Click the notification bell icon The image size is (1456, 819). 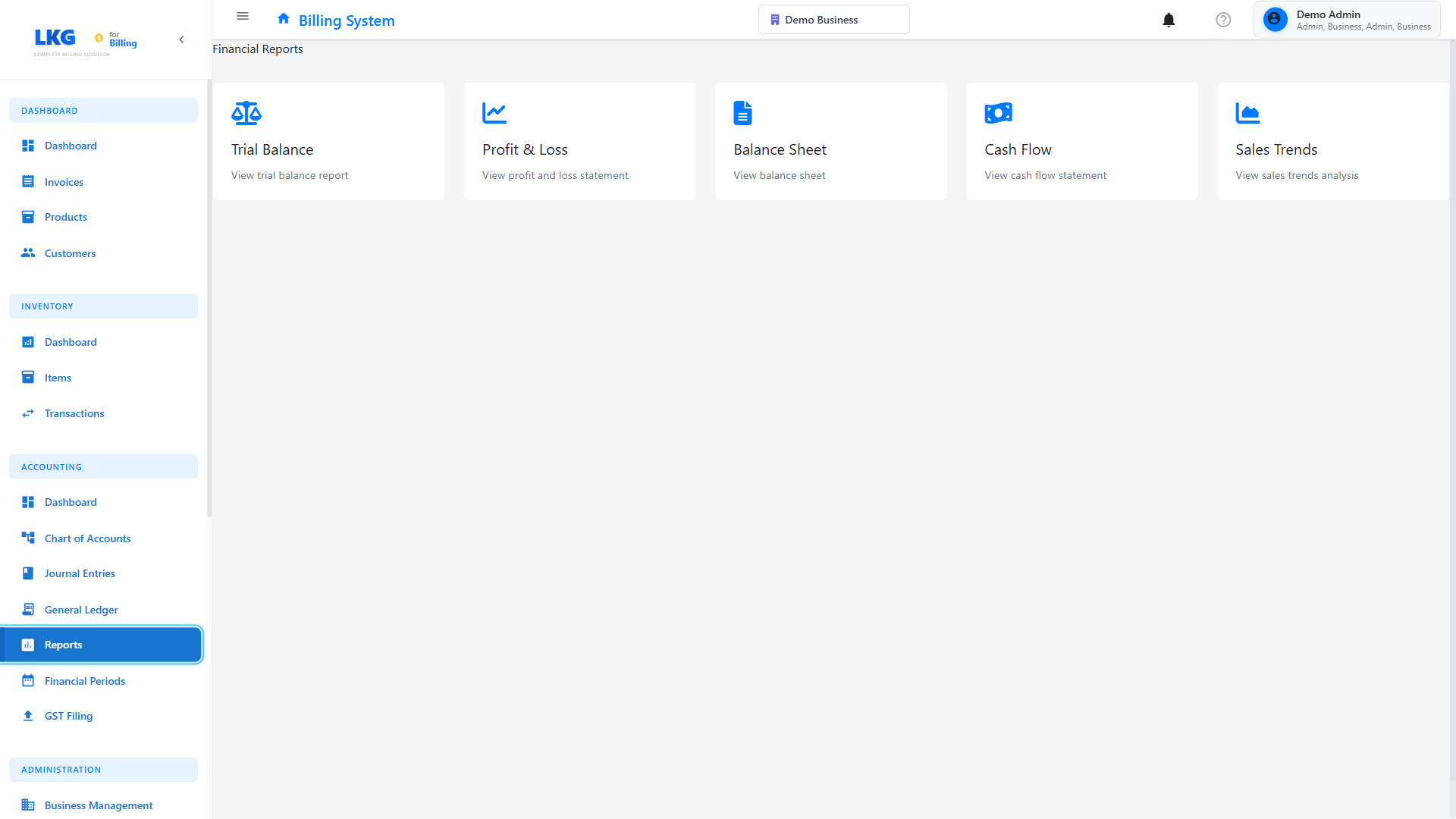point(1169,20)
